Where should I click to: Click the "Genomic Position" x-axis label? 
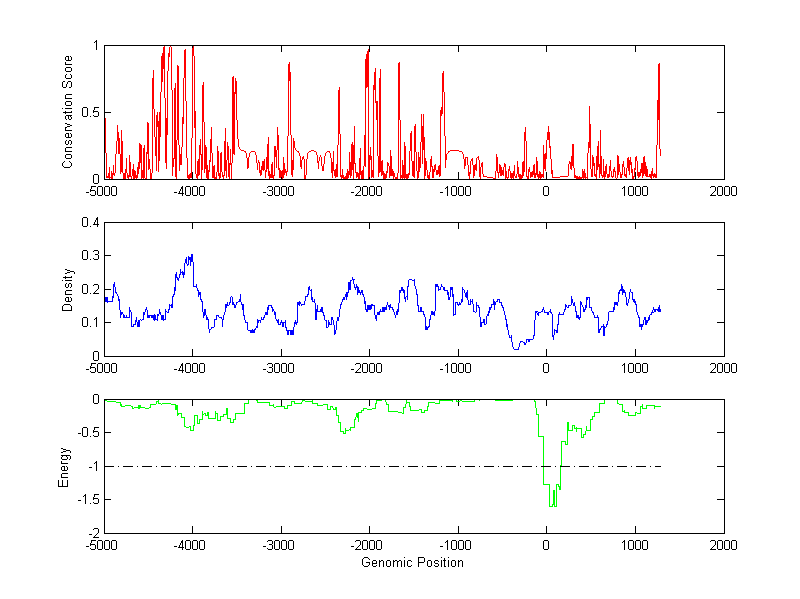[x=413, y=563]
